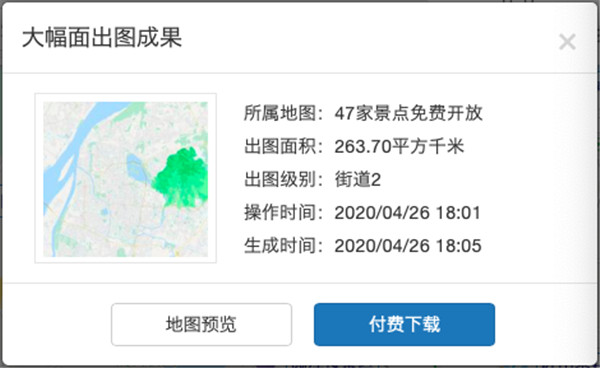Select the 操作时间 label
The height and width of the screenshot is (368, 600).
pos(280,213)
